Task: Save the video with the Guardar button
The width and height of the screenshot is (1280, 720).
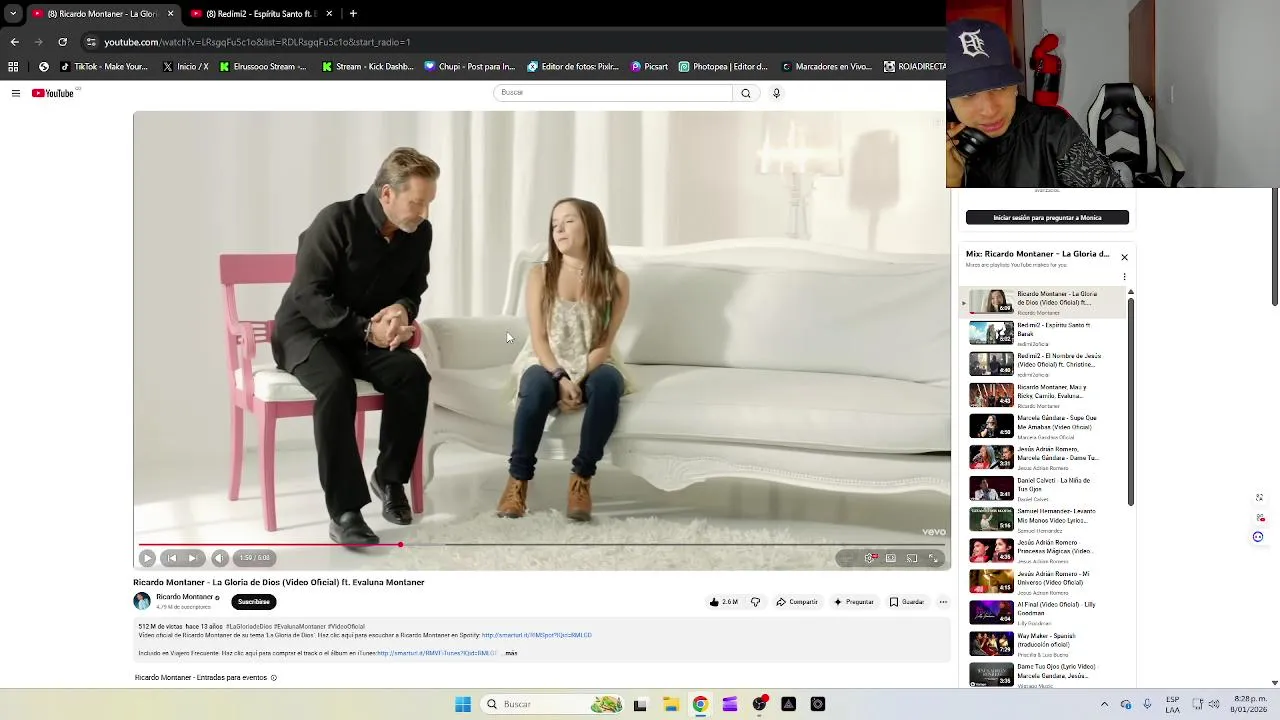Action: pyautogui.click(x=907, y=602)
